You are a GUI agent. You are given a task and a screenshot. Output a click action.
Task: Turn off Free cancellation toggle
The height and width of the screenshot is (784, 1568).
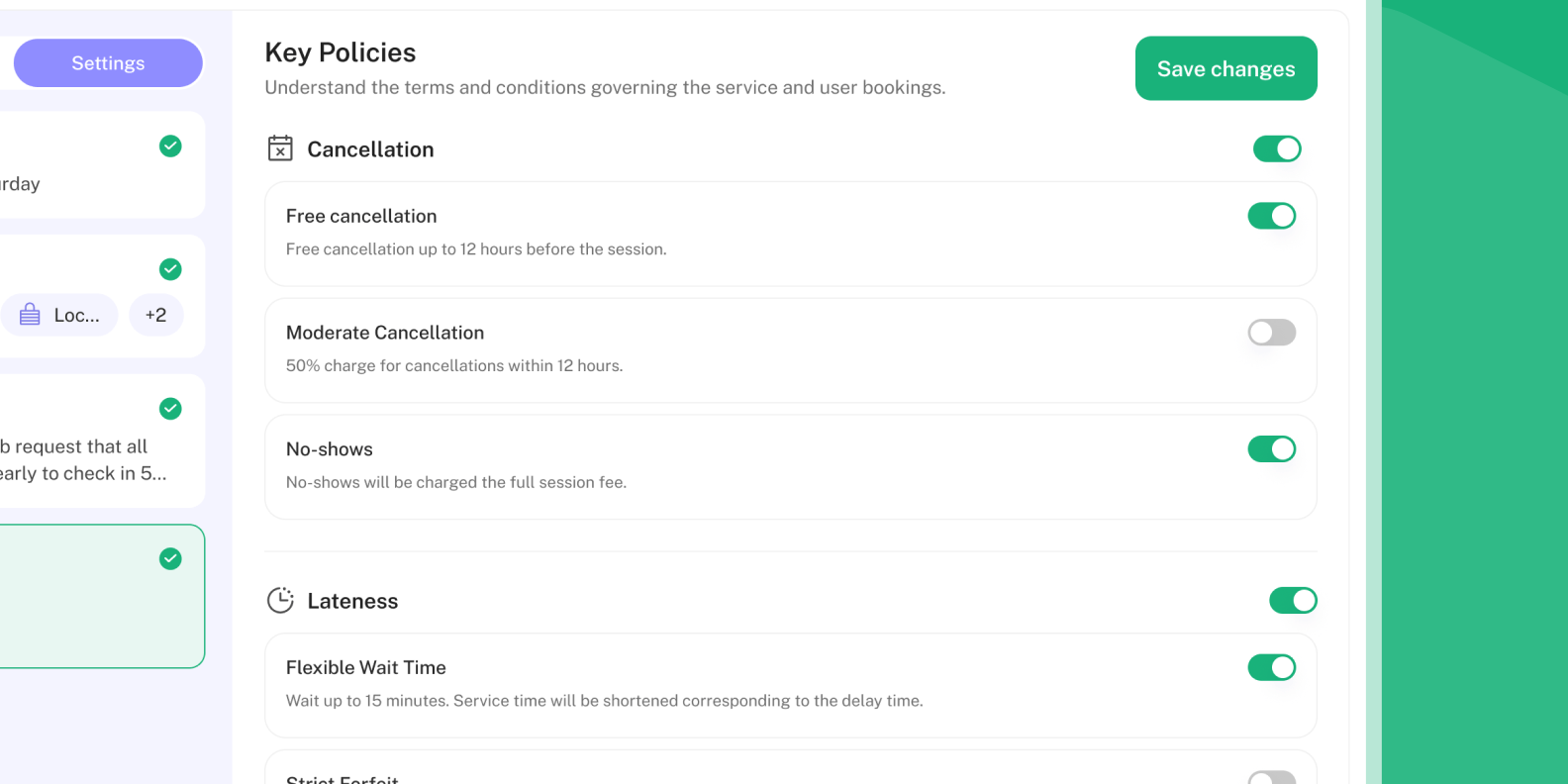tap(1271, 216)
